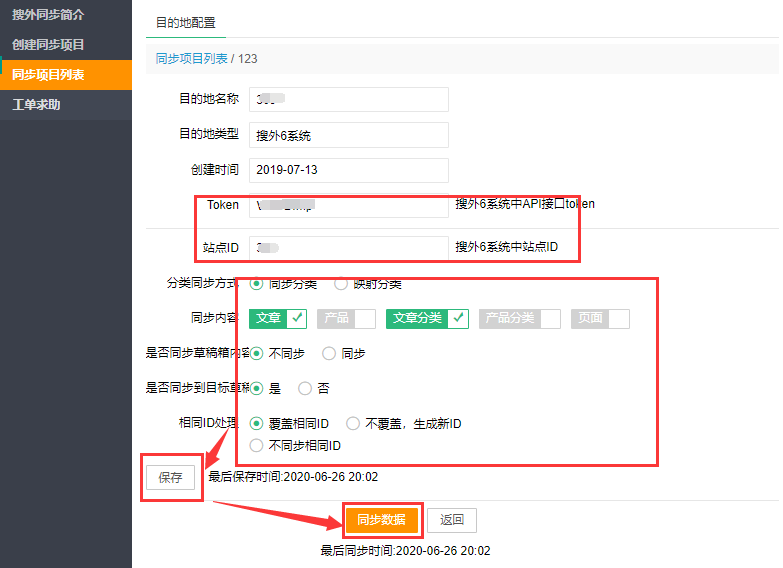Click the 目的地类型 input field

[348, 135]
